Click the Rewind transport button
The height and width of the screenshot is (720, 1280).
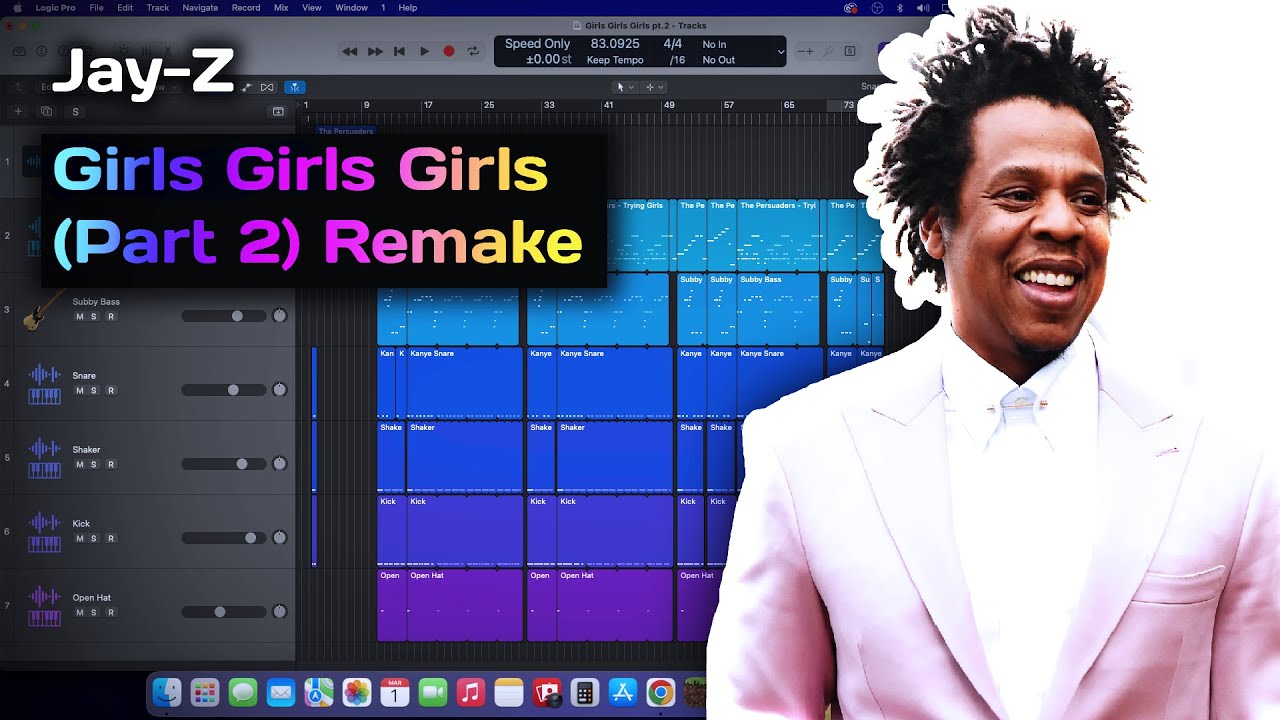(x=349, y=51)
